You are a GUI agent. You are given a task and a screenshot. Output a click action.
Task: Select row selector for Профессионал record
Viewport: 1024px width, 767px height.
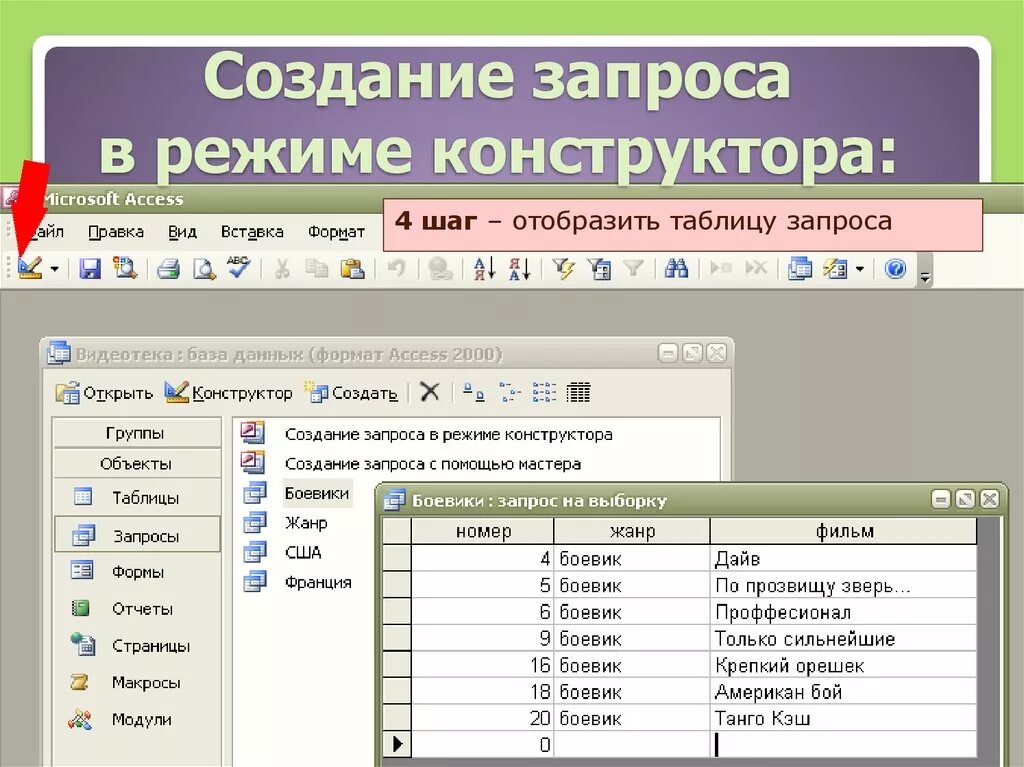(396, 612)
